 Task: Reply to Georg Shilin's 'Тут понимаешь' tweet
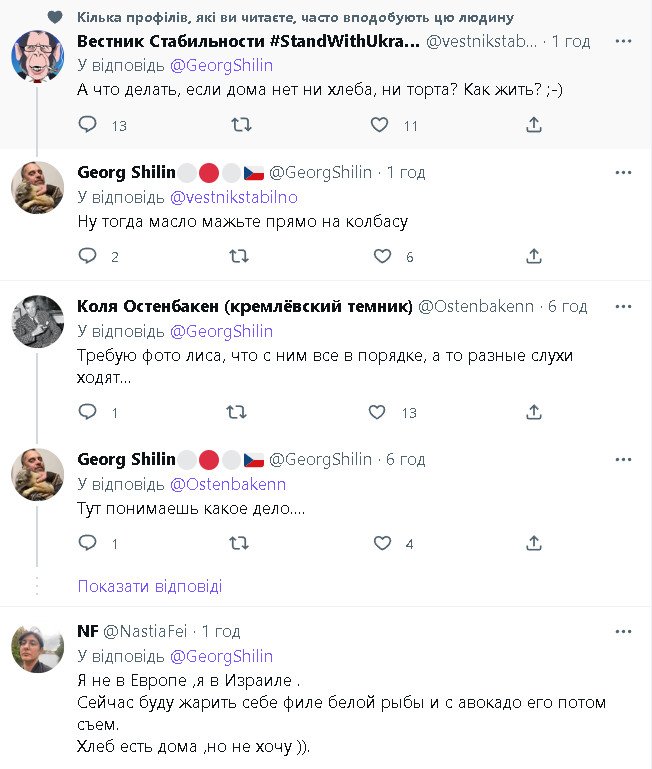click(88, 544)
